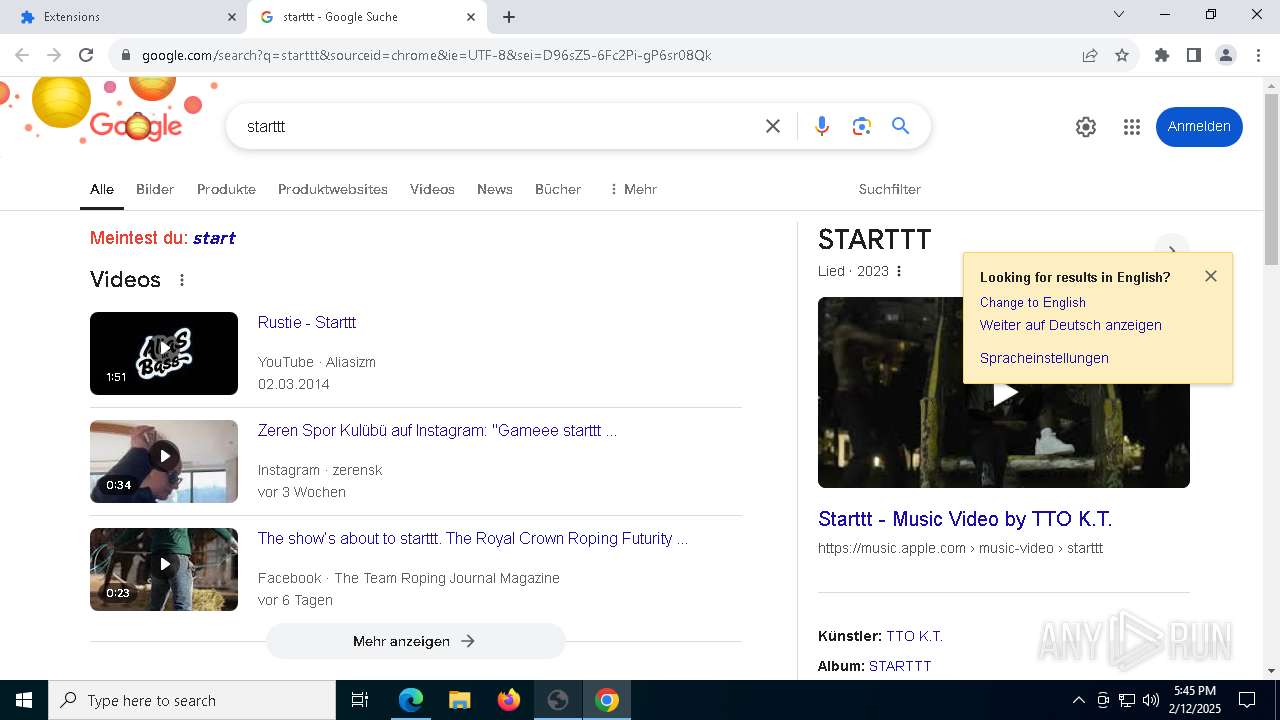
Task: Click Mehr anzeigen to show more videos
Action: pyautogui.click(x=416, y=641)
